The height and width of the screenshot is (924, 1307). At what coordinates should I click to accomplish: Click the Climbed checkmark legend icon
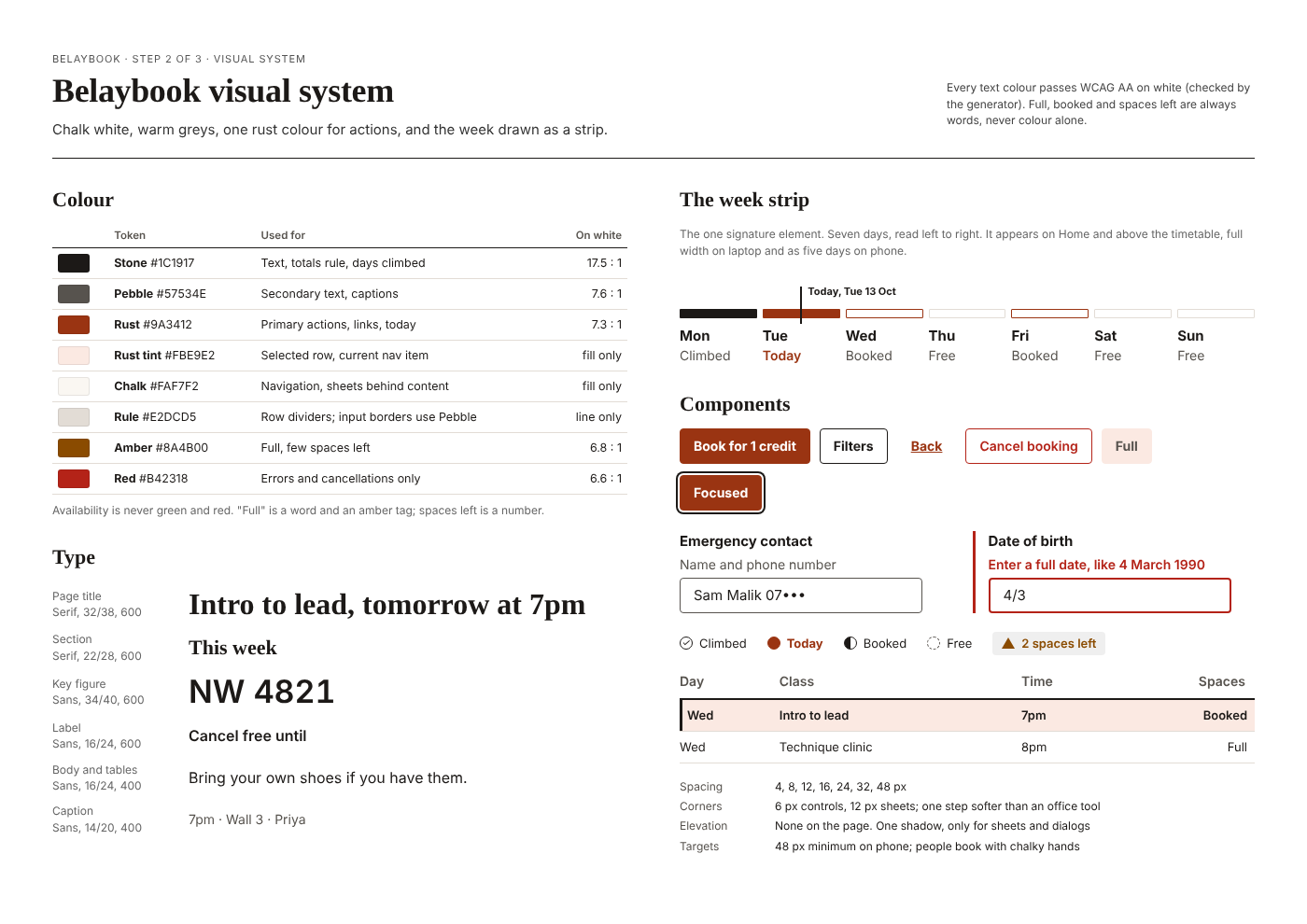[686, 643]
